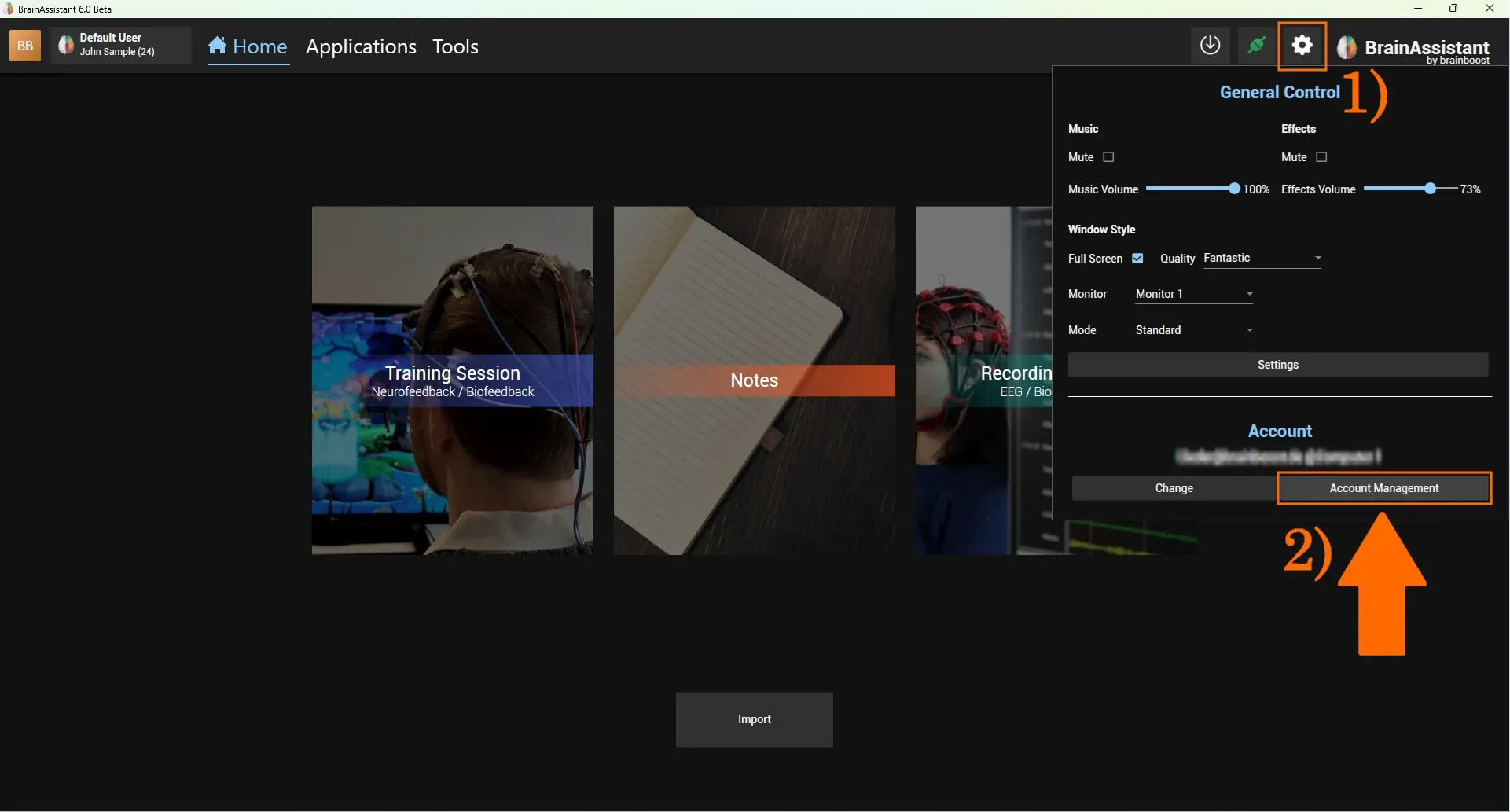Viewport: 1510px width, 812px height.
Task: Click the BrainAssistant brain logo
Action: pos(1347,47)
